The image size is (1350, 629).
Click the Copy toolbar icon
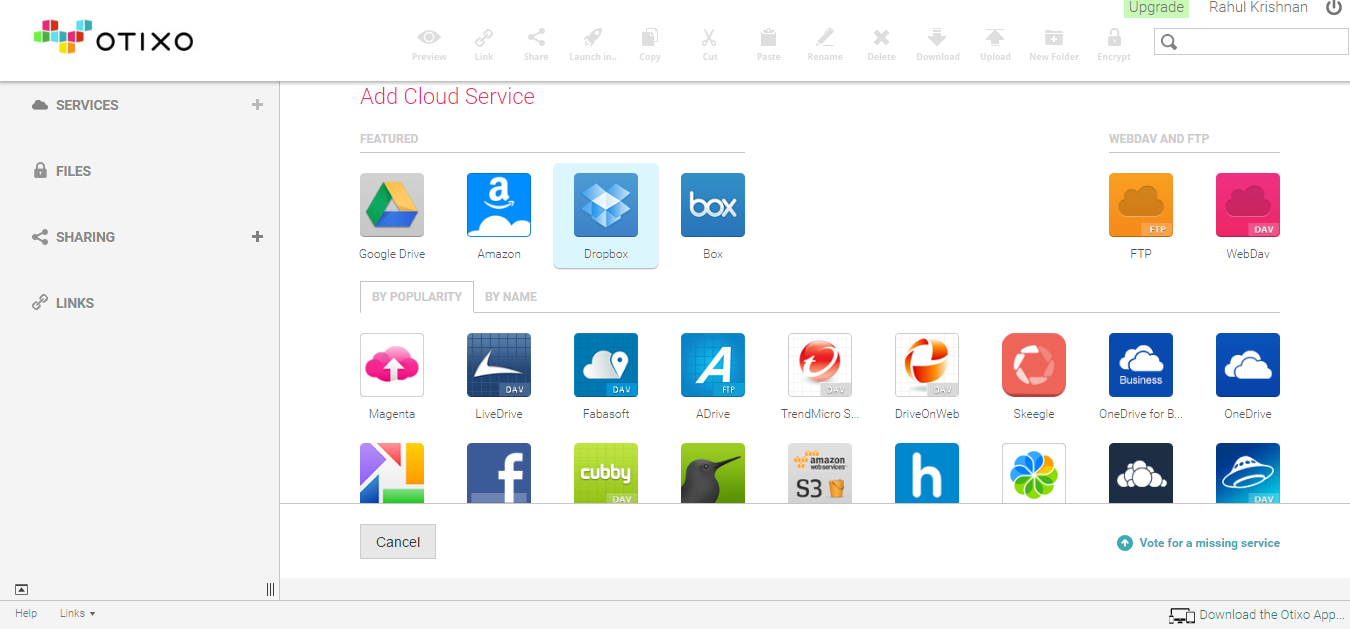650,44
